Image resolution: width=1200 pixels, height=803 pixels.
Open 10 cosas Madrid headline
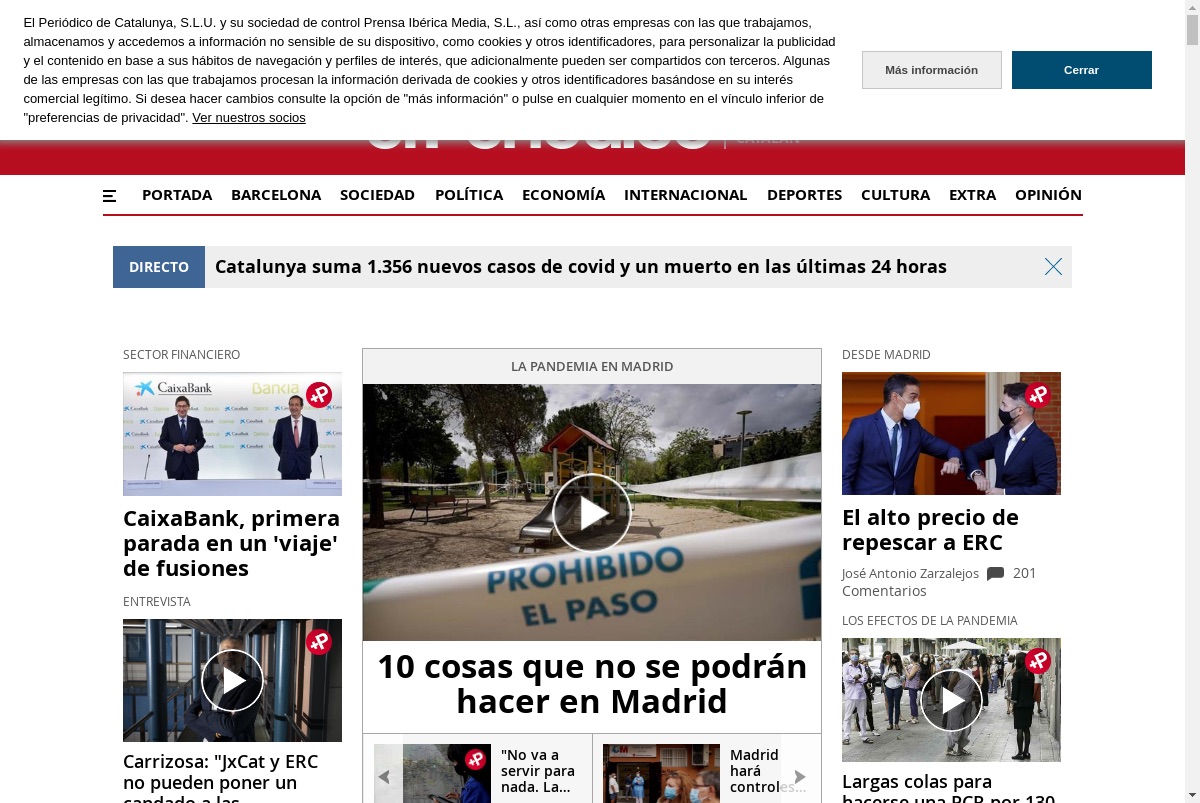(x=592, y=684)
